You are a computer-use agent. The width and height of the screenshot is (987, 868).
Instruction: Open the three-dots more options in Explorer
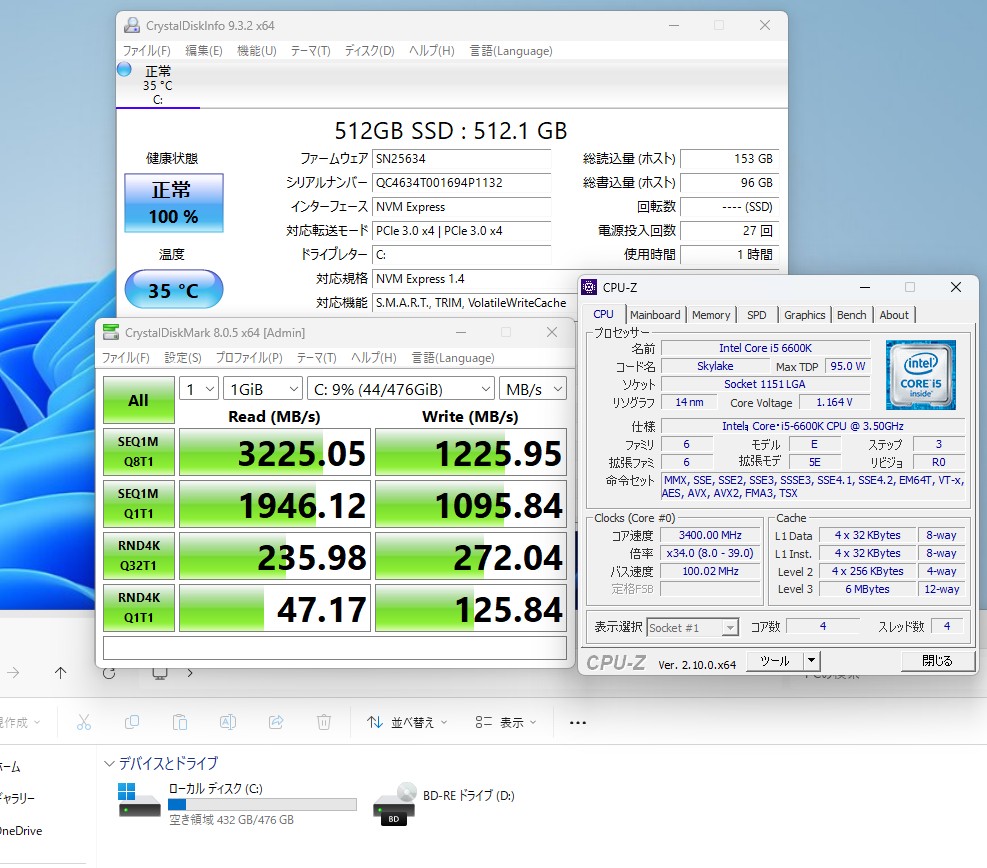pyautogui.click(x=578, y=723)
